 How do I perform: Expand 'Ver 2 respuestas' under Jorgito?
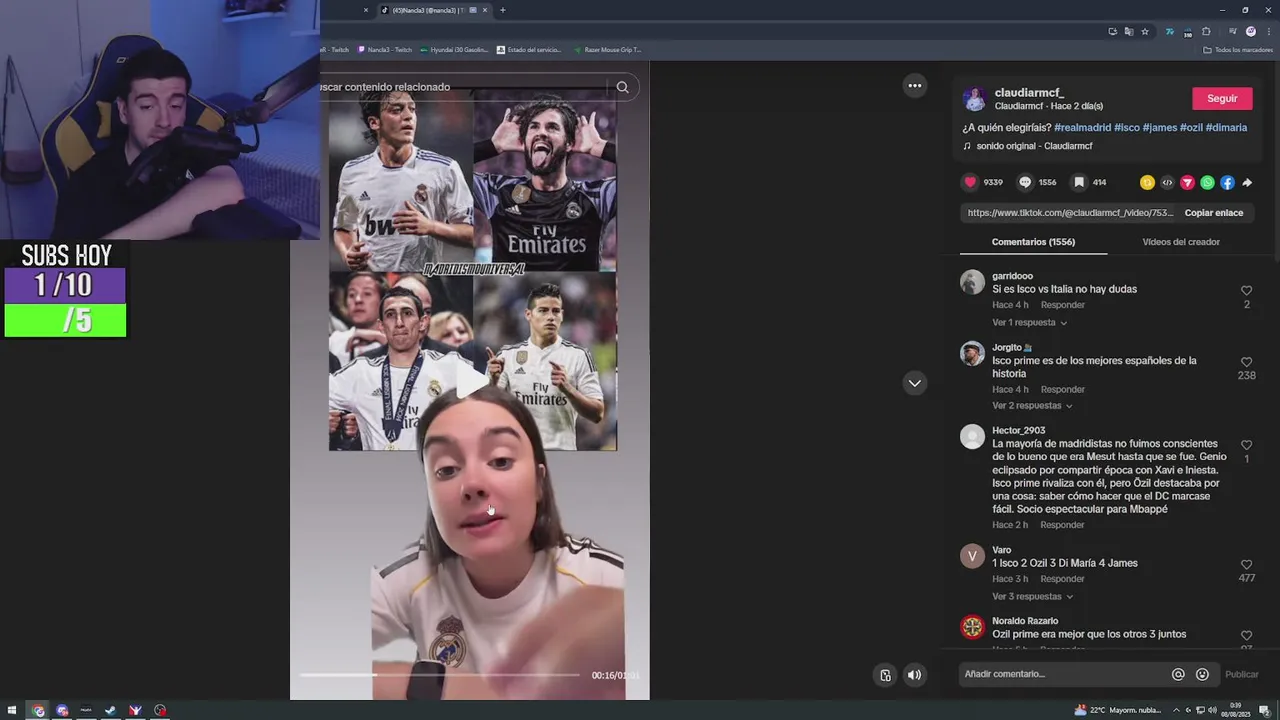[x=1032, y=406]
